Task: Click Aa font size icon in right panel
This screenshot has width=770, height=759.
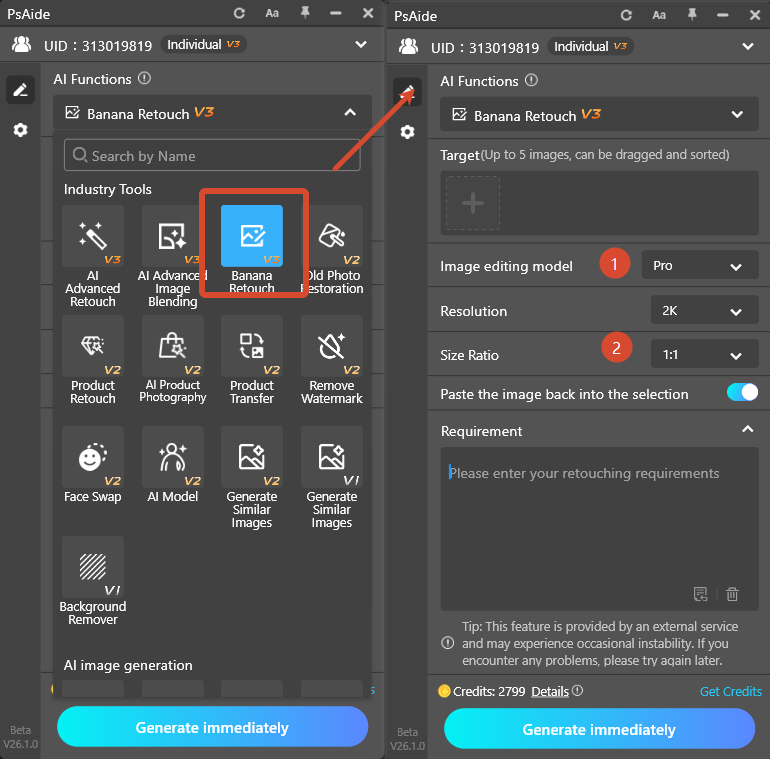Action: pyautogui.click(x=659, y=15)
